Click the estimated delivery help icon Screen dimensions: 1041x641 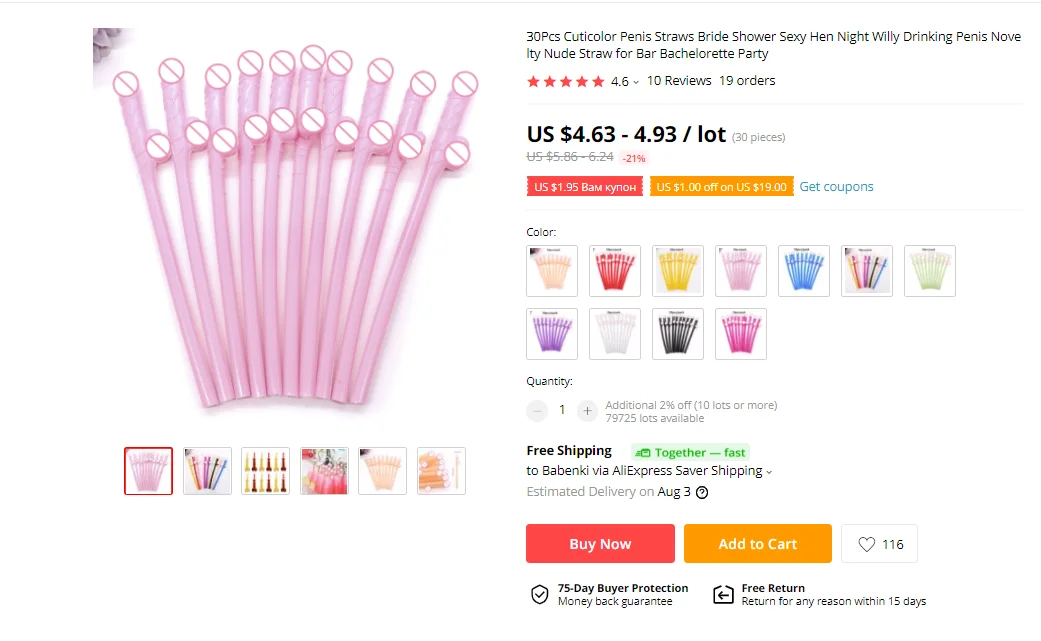(x=702, y=492)
